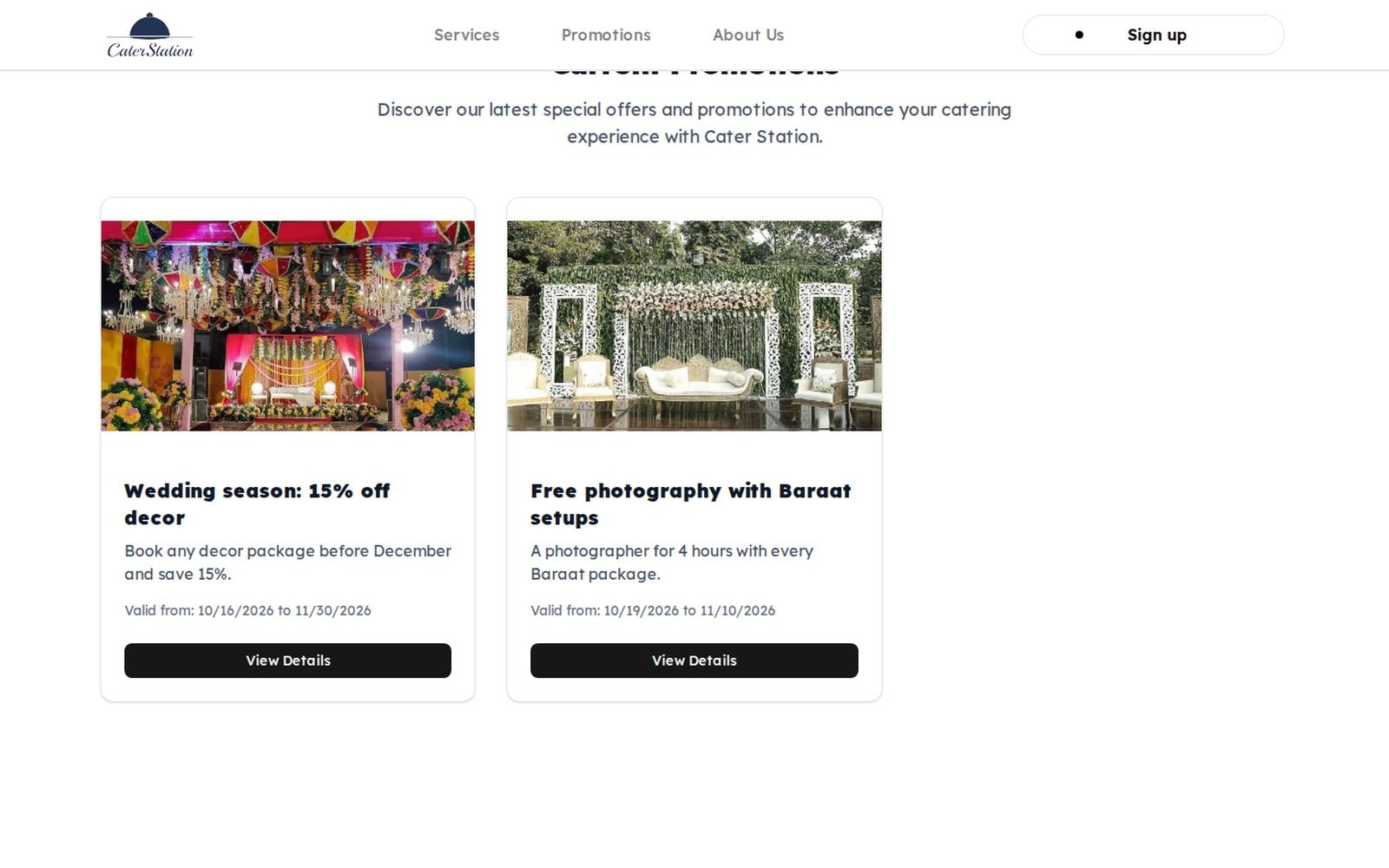Go to the About Us page
1389x868 pixels.
click(748, 35)
